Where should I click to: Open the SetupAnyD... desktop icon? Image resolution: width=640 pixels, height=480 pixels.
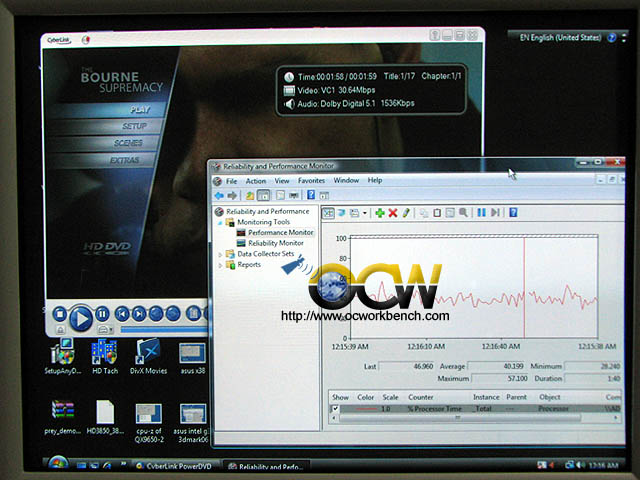tap(62, 356)
